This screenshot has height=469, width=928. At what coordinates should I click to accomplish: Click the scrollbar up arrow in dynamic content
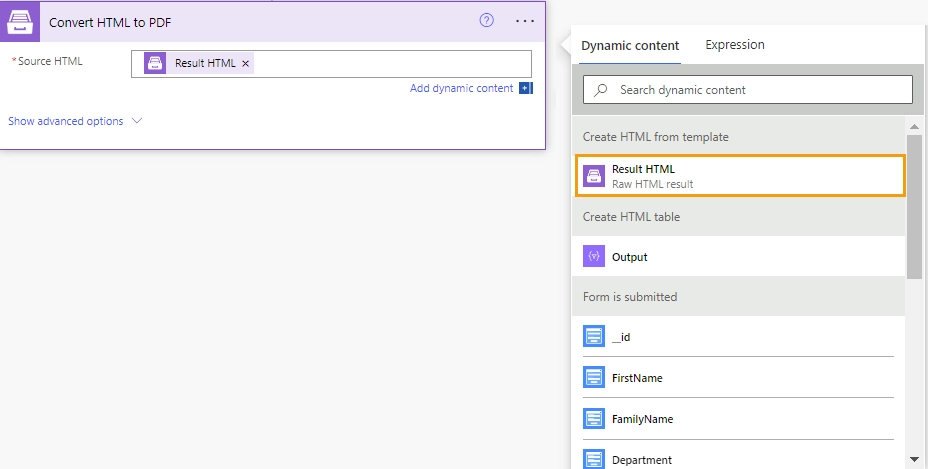tap(914, 126)
